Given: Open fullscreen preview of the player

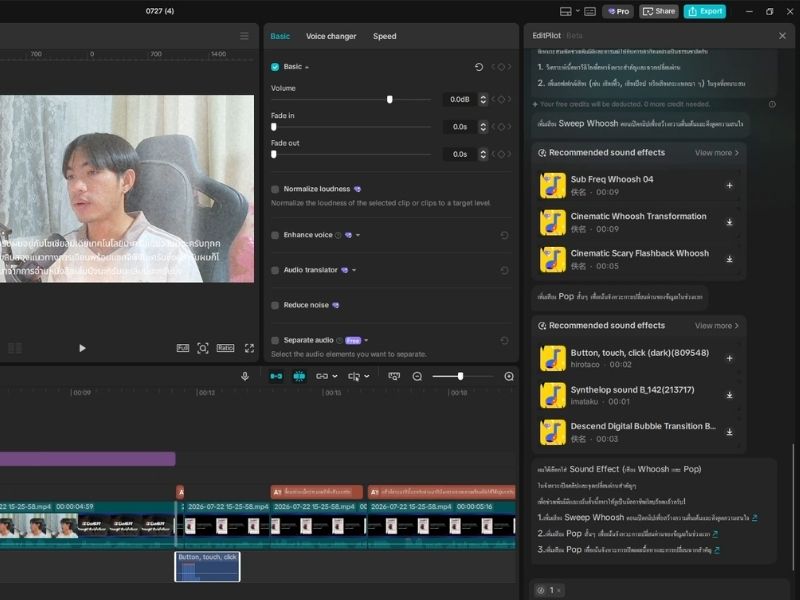Looking at the screenshot, I should coord(249,348).
